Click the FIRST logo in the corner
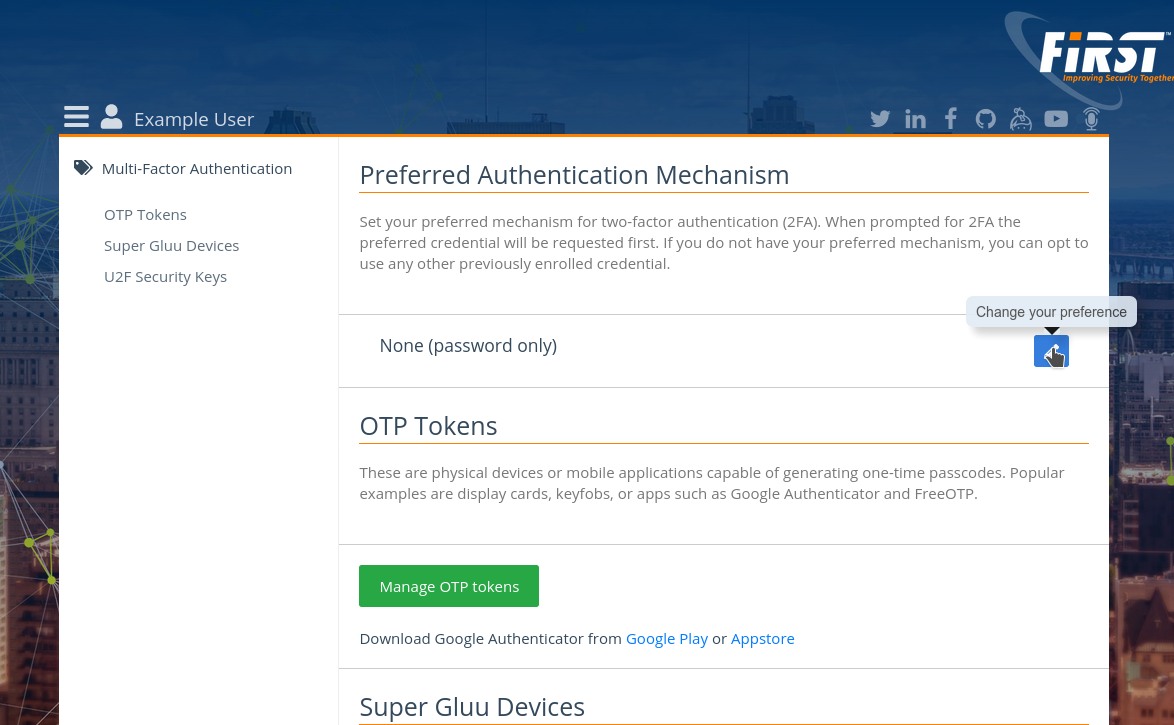1174x725 pixels. (x=1089, y=57)
